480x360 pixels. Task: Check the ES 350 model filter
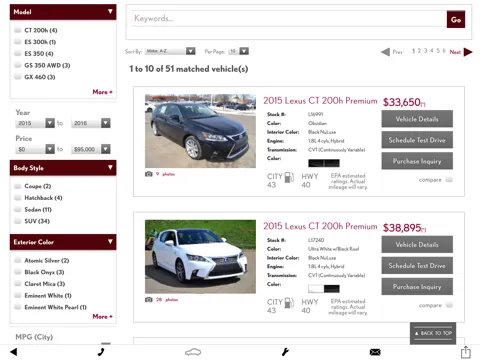(18, 53)
